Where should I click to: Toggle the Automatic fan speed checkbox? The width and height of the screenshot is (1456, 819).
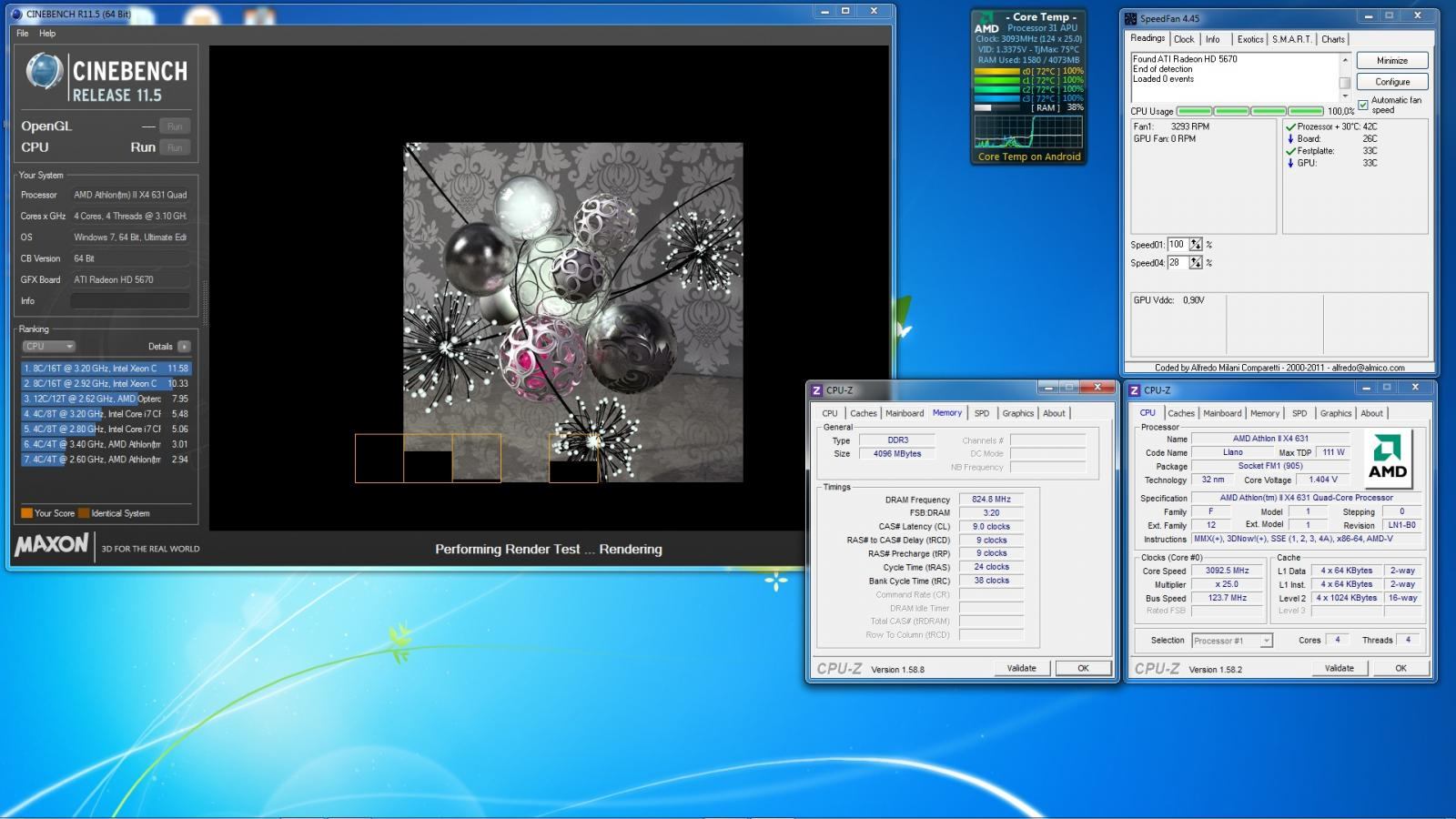click(1363, 105)
